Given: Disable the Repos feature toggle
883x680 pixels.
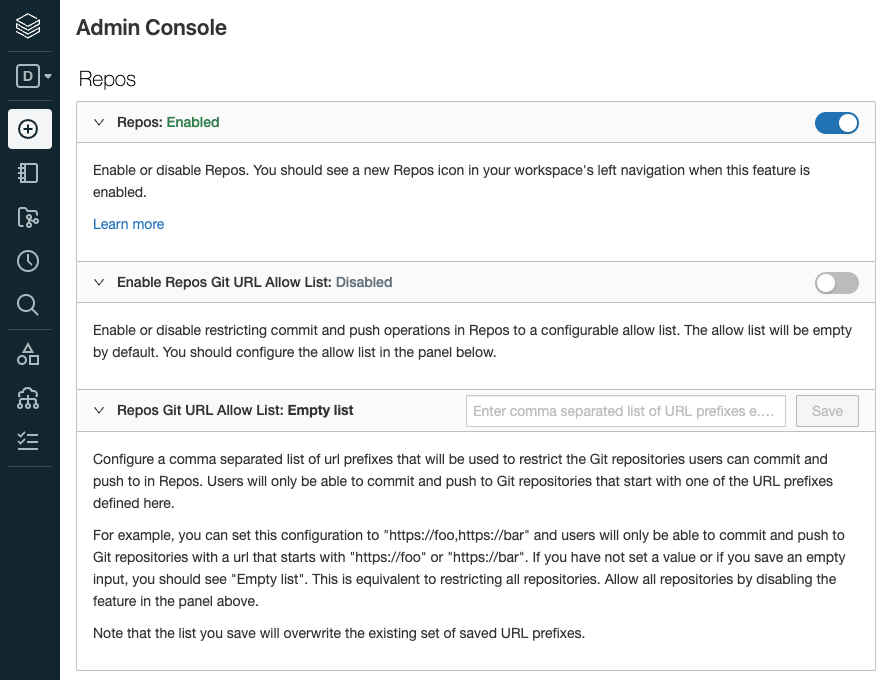Looking at the screenshot, I should tap(837, 123).
